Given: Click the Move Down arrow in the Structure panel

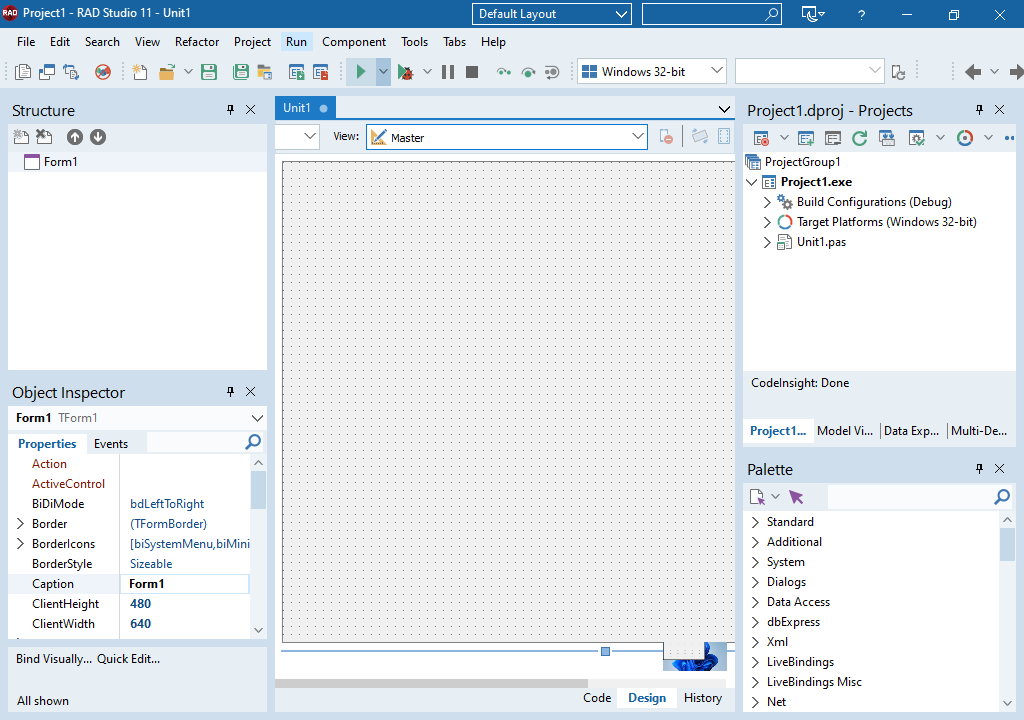Looking at the screenshot, I should 98,137.
